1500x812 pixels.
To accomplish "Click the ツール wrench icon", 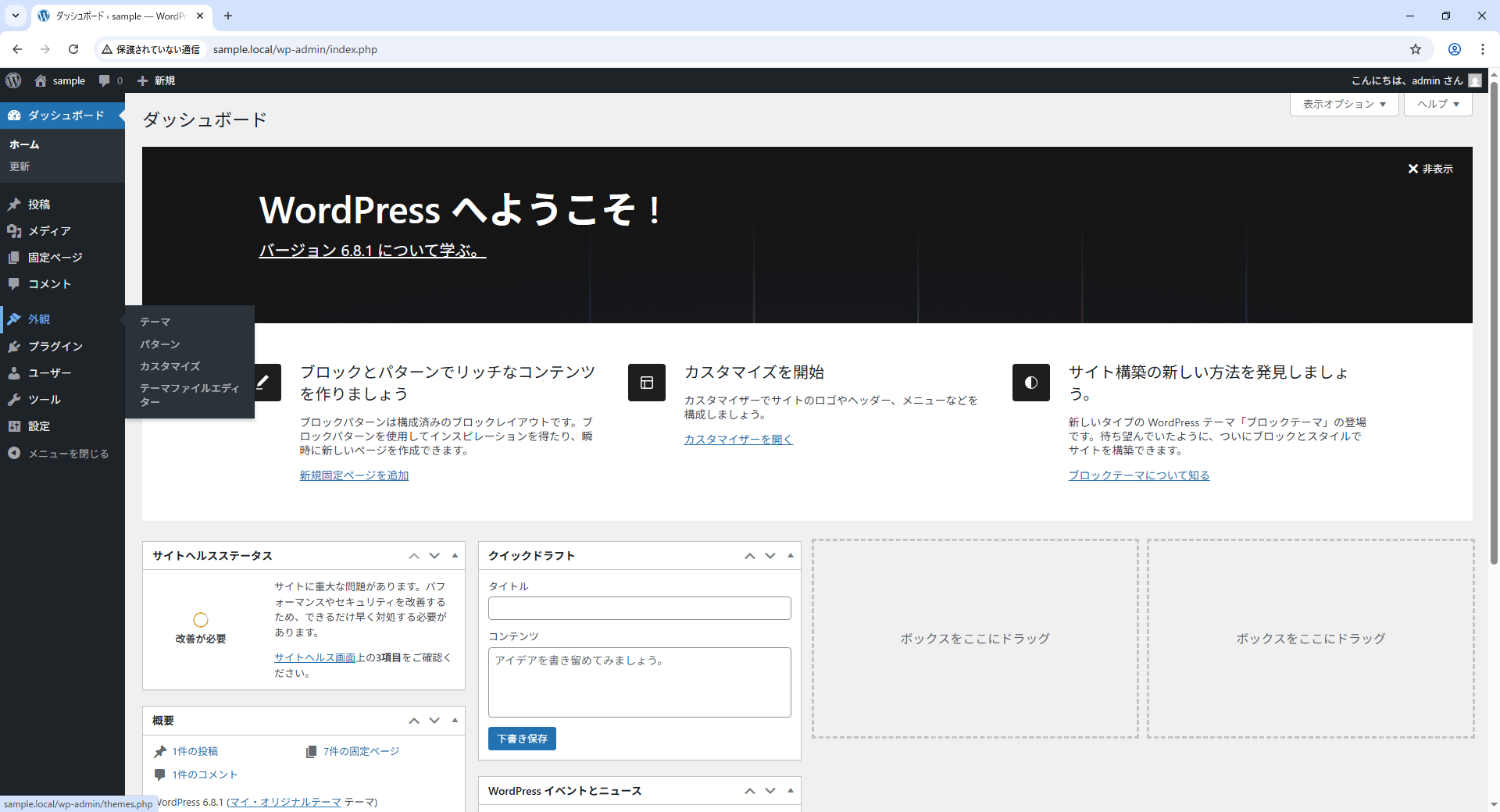I will [x=14, y=400].
